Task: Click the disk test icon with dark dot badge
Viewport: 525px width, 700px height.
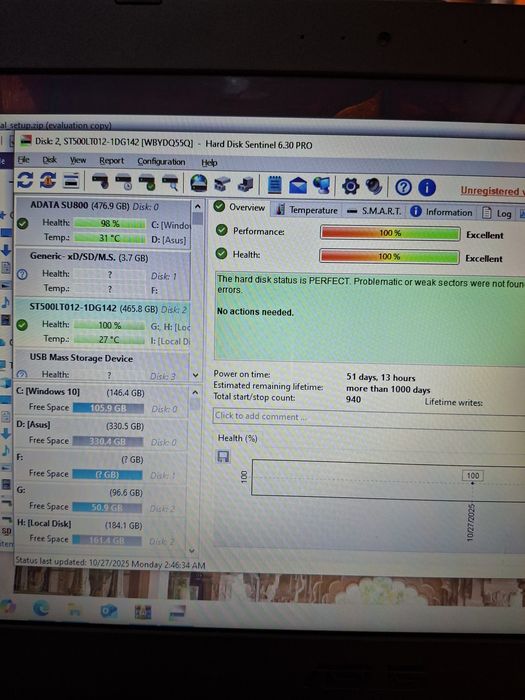Action: pyautogui.click(x=100, y=182)
